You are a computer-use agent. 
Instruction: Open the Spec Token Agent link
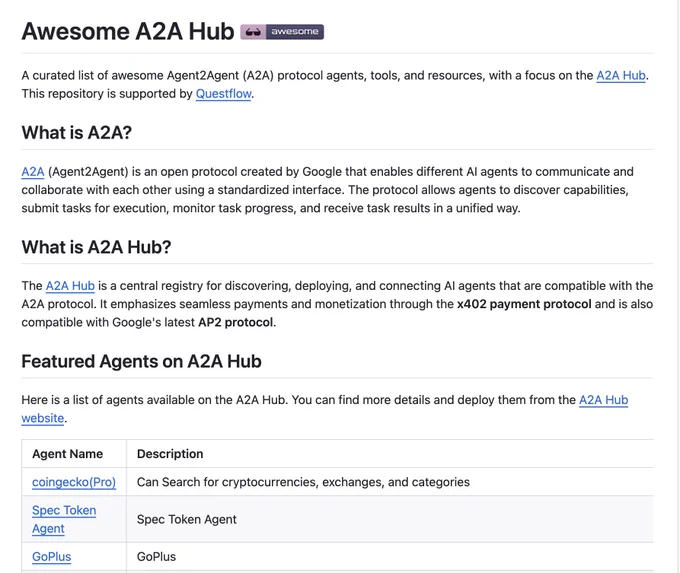(x=64, y=519)
